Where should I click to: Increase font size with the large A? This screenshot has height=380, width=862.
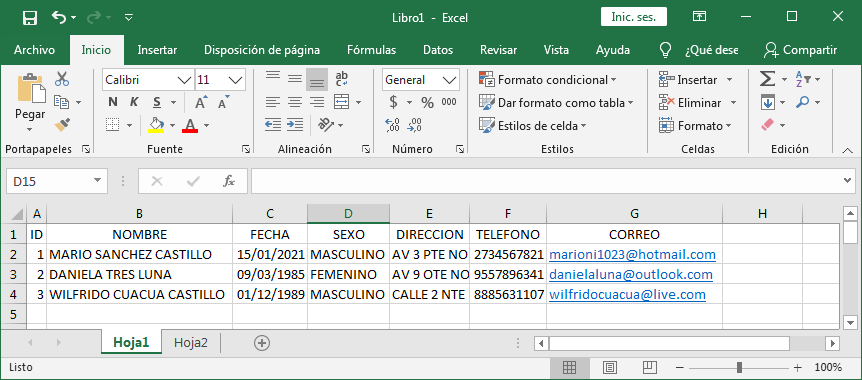[201, 102]
